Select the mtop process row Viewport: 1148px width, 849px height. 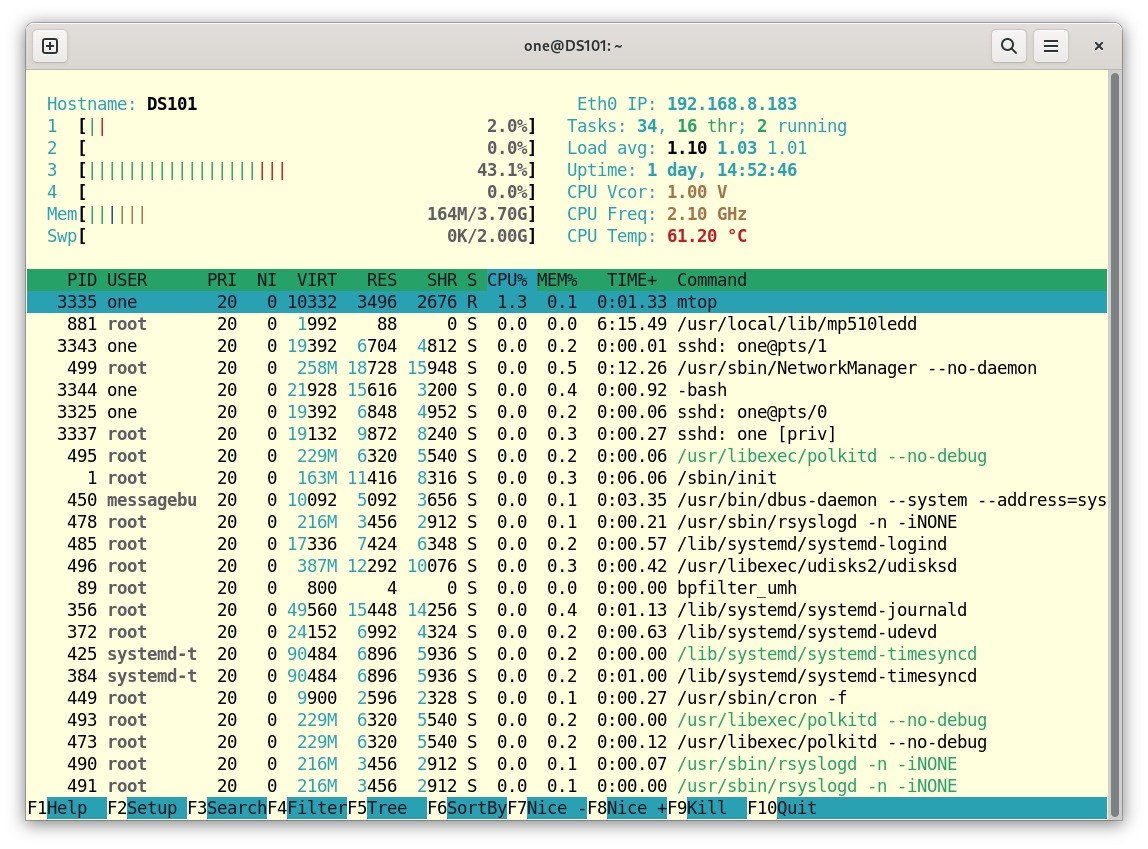(567, 302)
